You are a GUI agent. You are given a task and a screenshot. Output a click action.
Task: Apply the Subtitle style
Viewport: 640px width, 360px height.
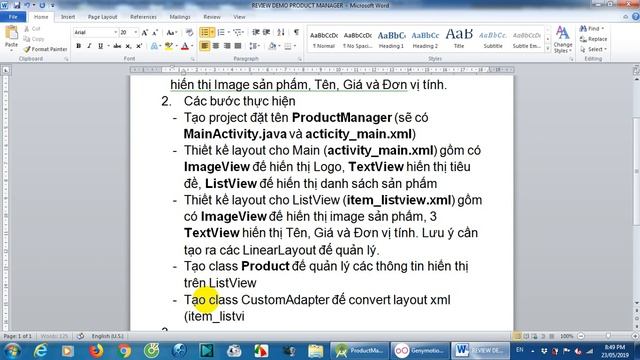[493, 39]
